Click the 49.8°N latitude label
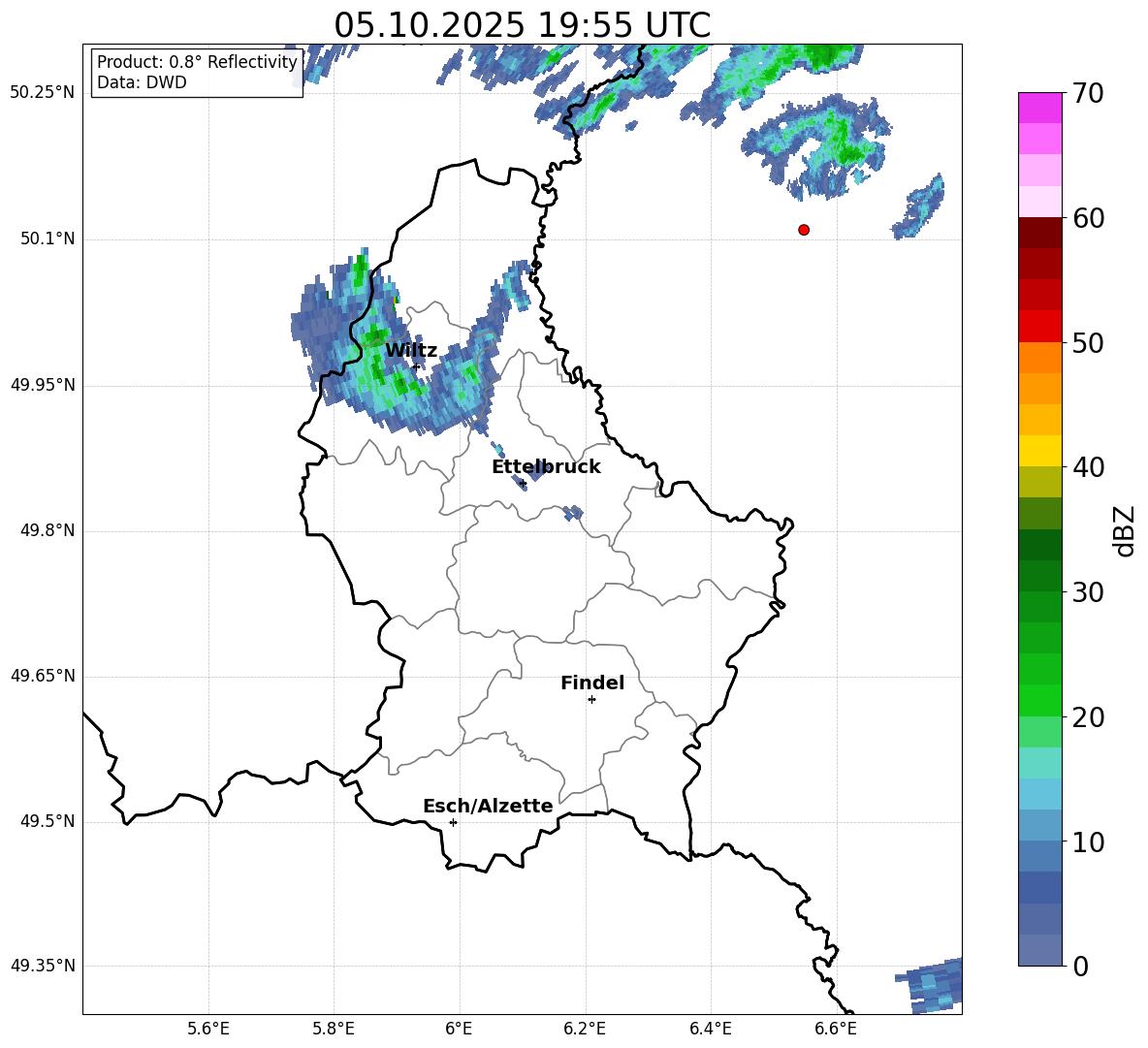The height and width of the screenshot is (1048, 1148). coord(48,530)
